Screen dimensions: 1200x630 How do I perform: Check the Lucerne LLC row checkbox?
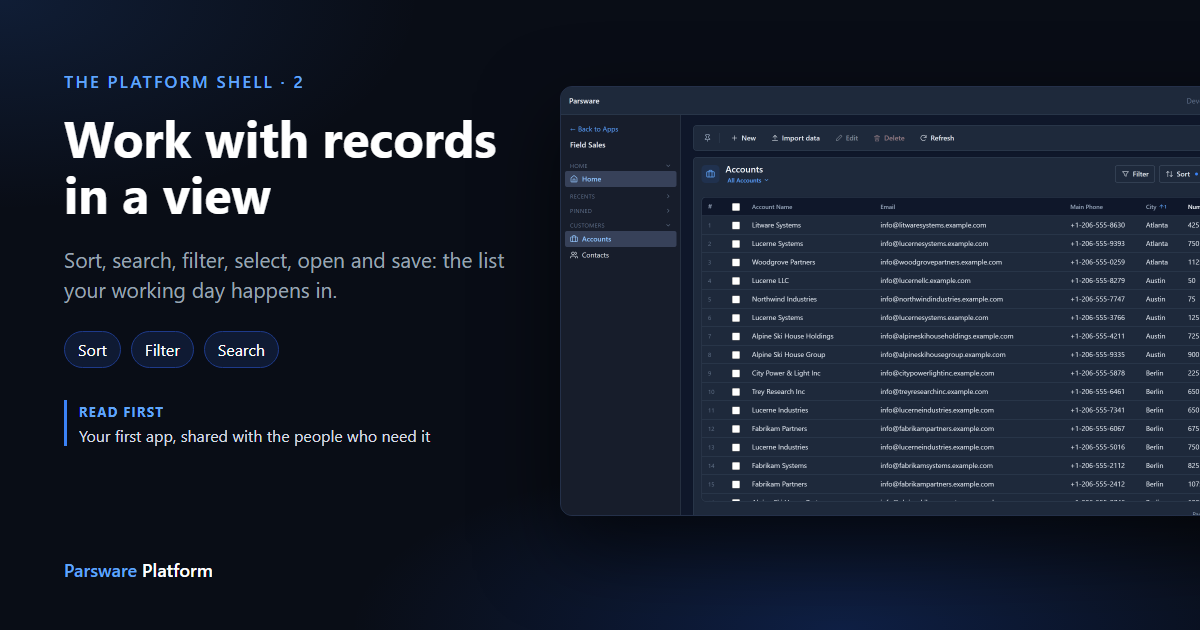click(x=736, y=281)
